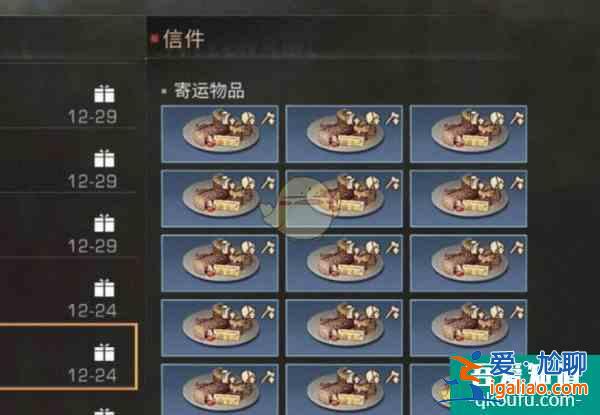Open the topmost 12-29 mail date entry
Screen dimensions: 600x415
click(92, 117)
